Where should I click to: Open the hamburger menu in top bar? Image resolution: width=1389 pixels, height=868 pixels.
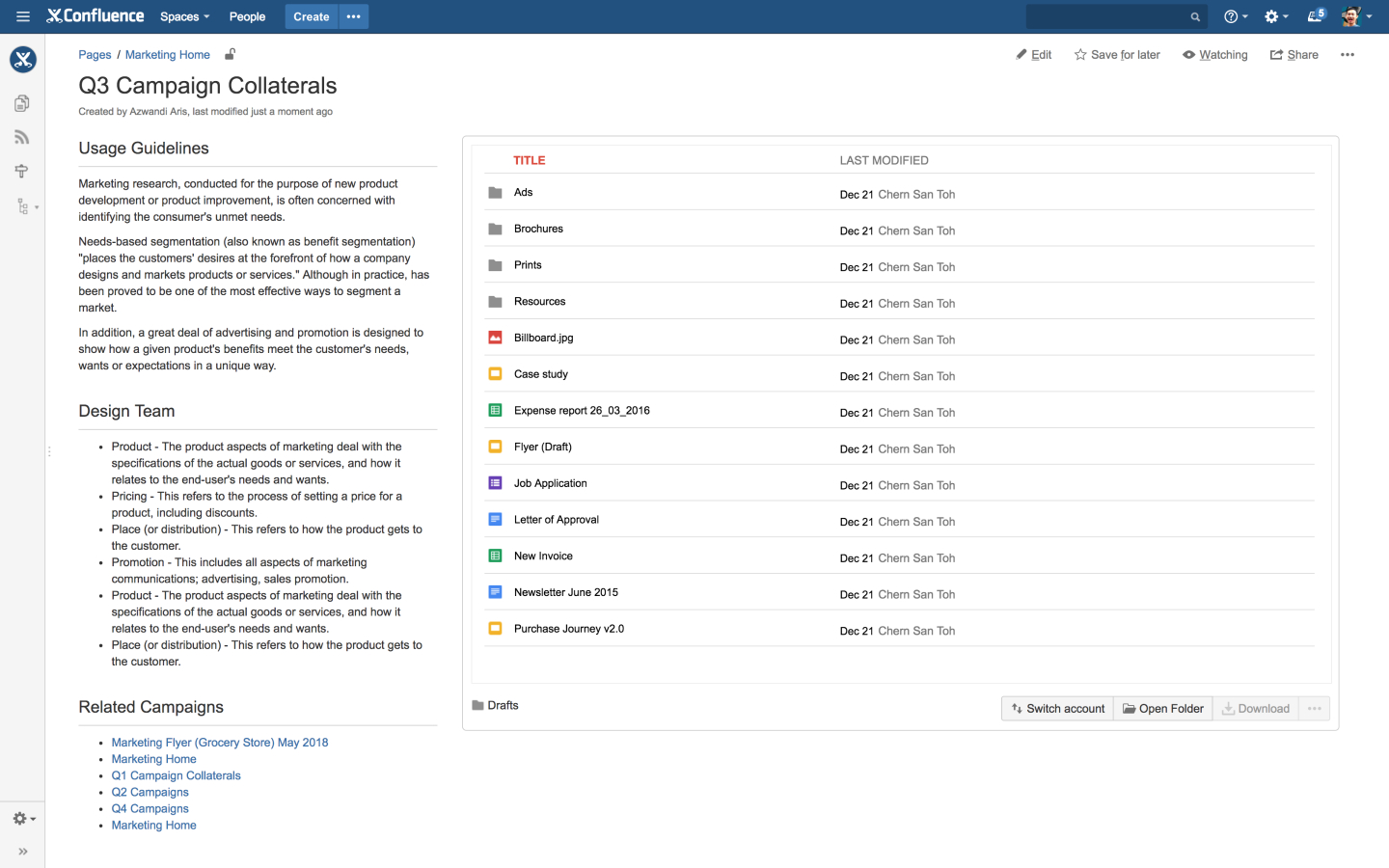pos(23,16)
